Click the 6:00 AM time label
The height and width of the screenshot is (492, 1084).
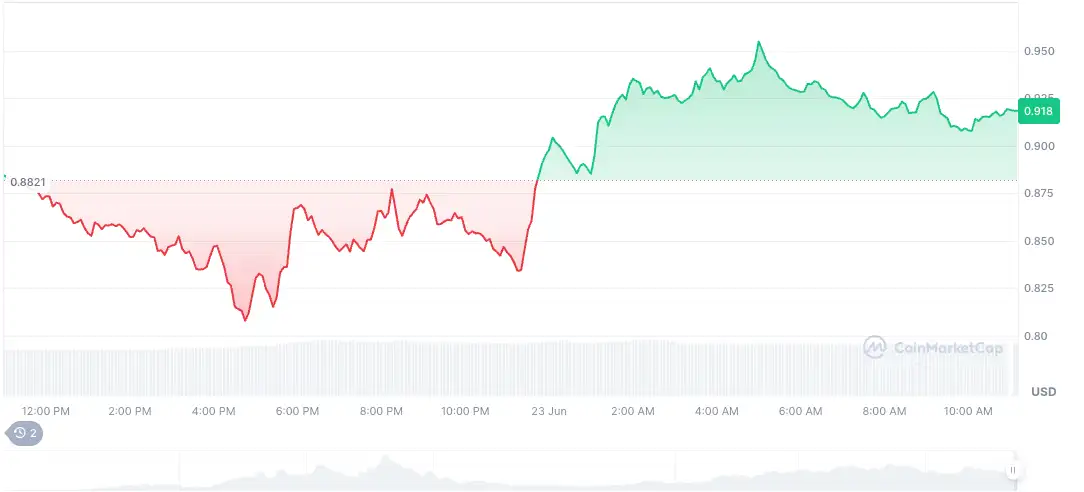[800, 411]
